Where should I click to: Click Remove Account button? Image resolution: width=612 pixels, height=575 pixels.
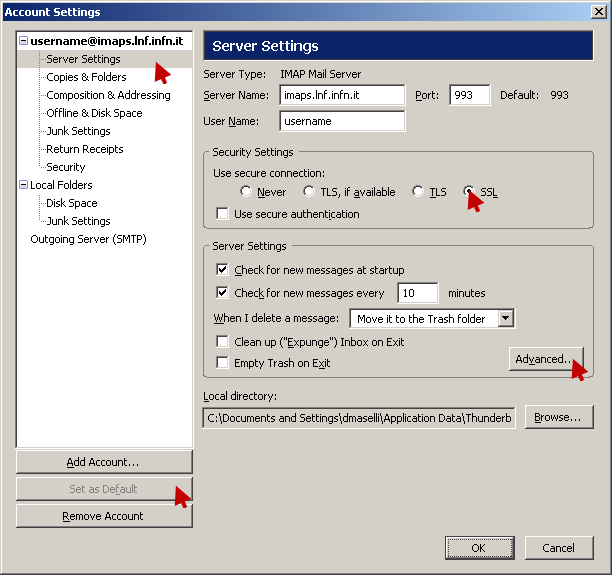[x=104, y=516]
